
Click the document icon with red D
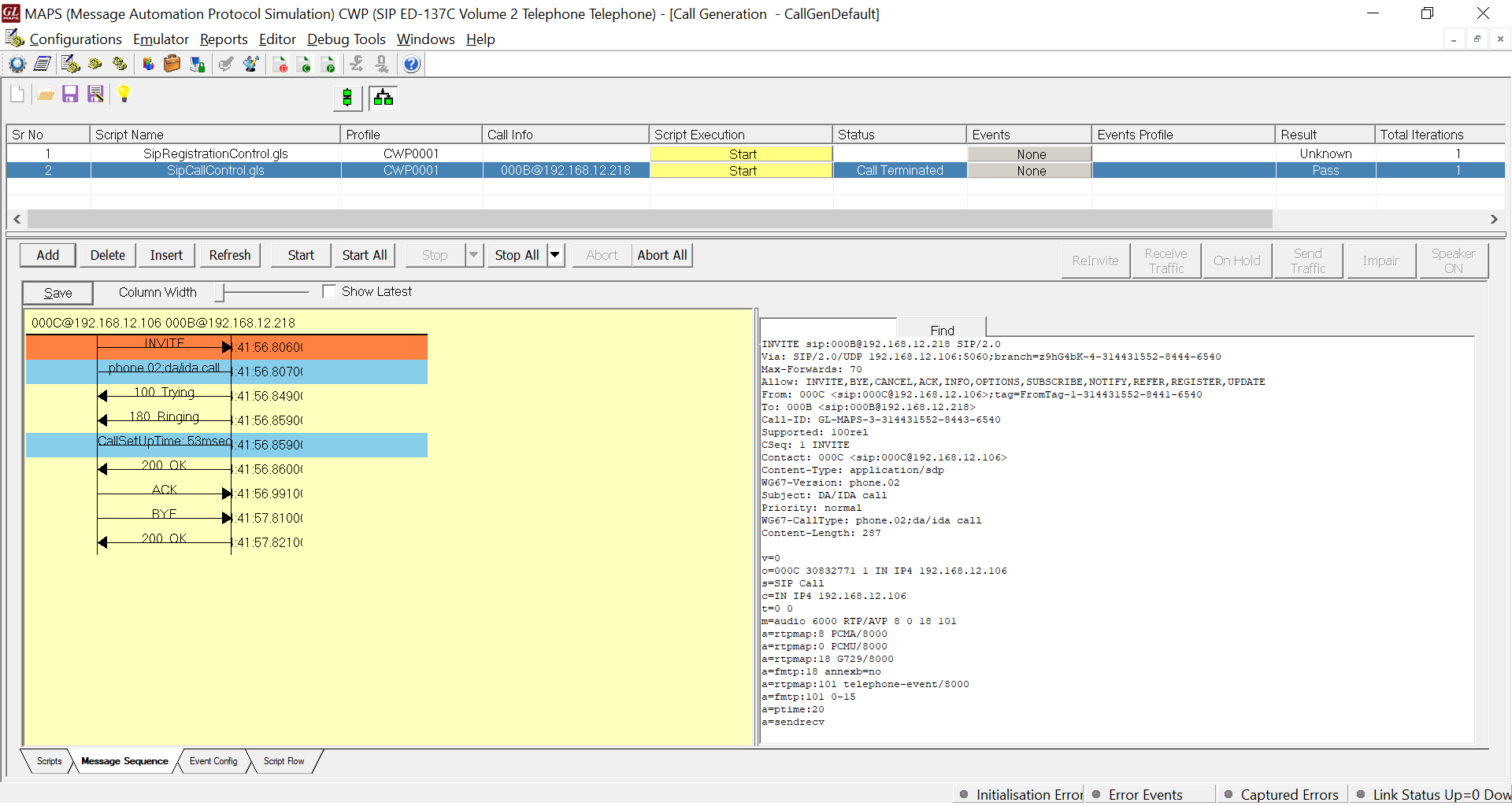pos(280,65)
